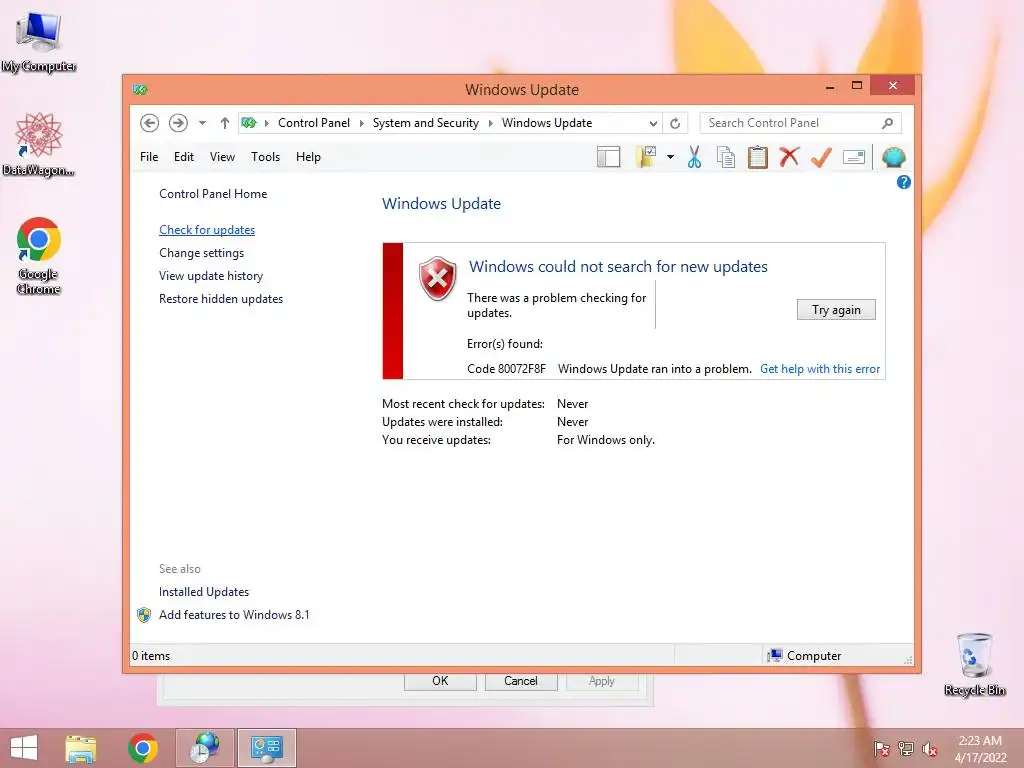Click Windows Update breadcrumb segment
Image resolution: width=1024 pixels, height=768 pixels.
pyautogui.click(x=547, y=123)
